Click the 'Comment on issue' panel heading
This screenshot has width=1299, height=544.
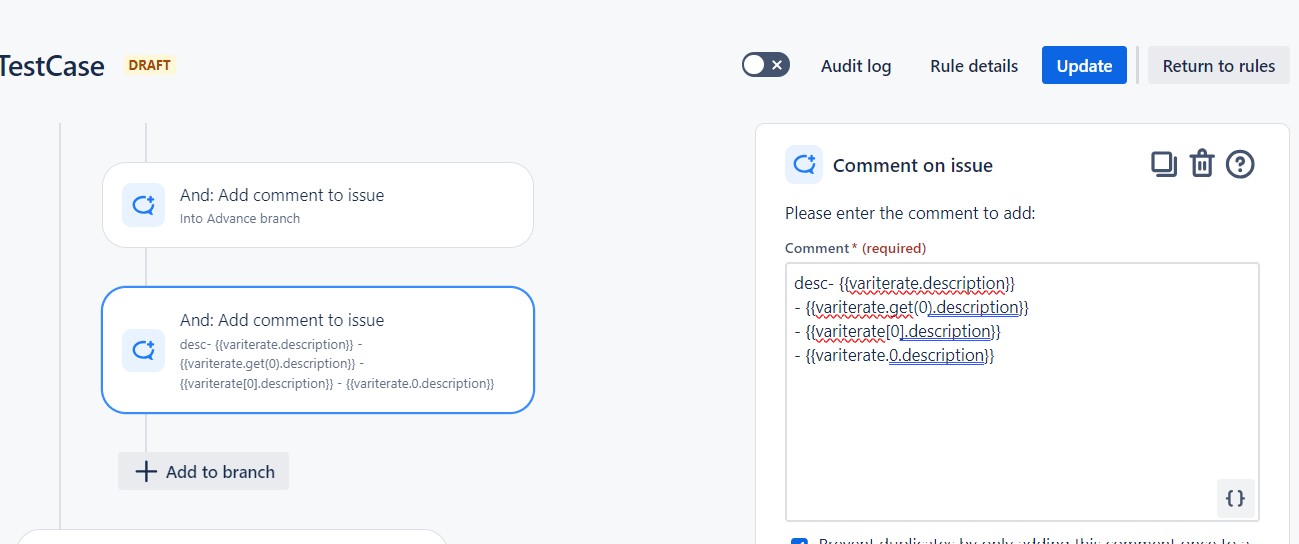[x=913, y=166]
